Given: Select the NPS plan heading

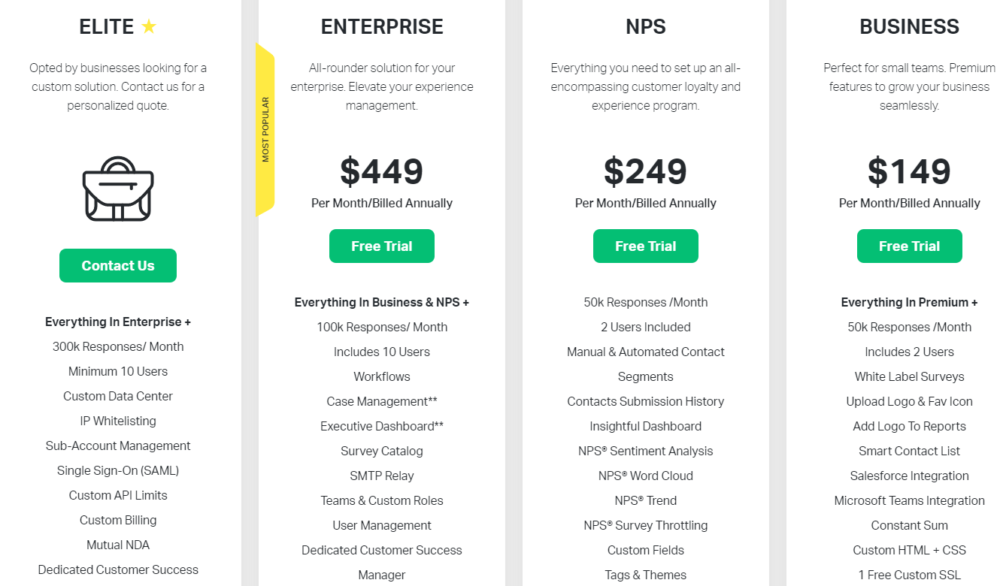Looking at the screenshot, I should (645, 27).
